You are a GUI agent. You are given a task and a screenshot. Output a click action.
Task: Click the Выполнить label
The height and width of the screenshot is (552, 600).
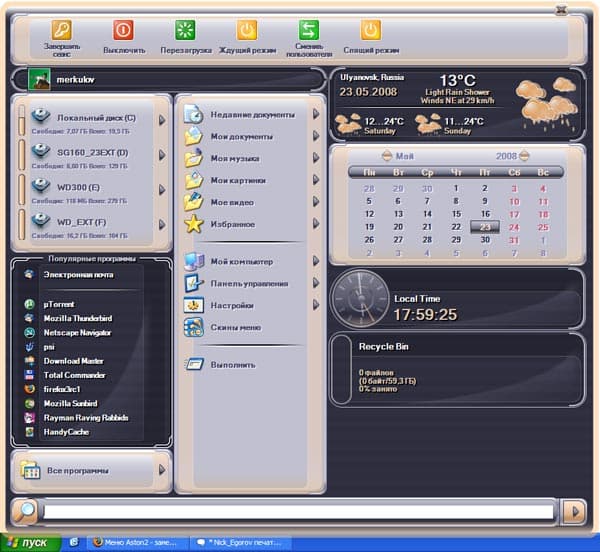coord(233,365)
